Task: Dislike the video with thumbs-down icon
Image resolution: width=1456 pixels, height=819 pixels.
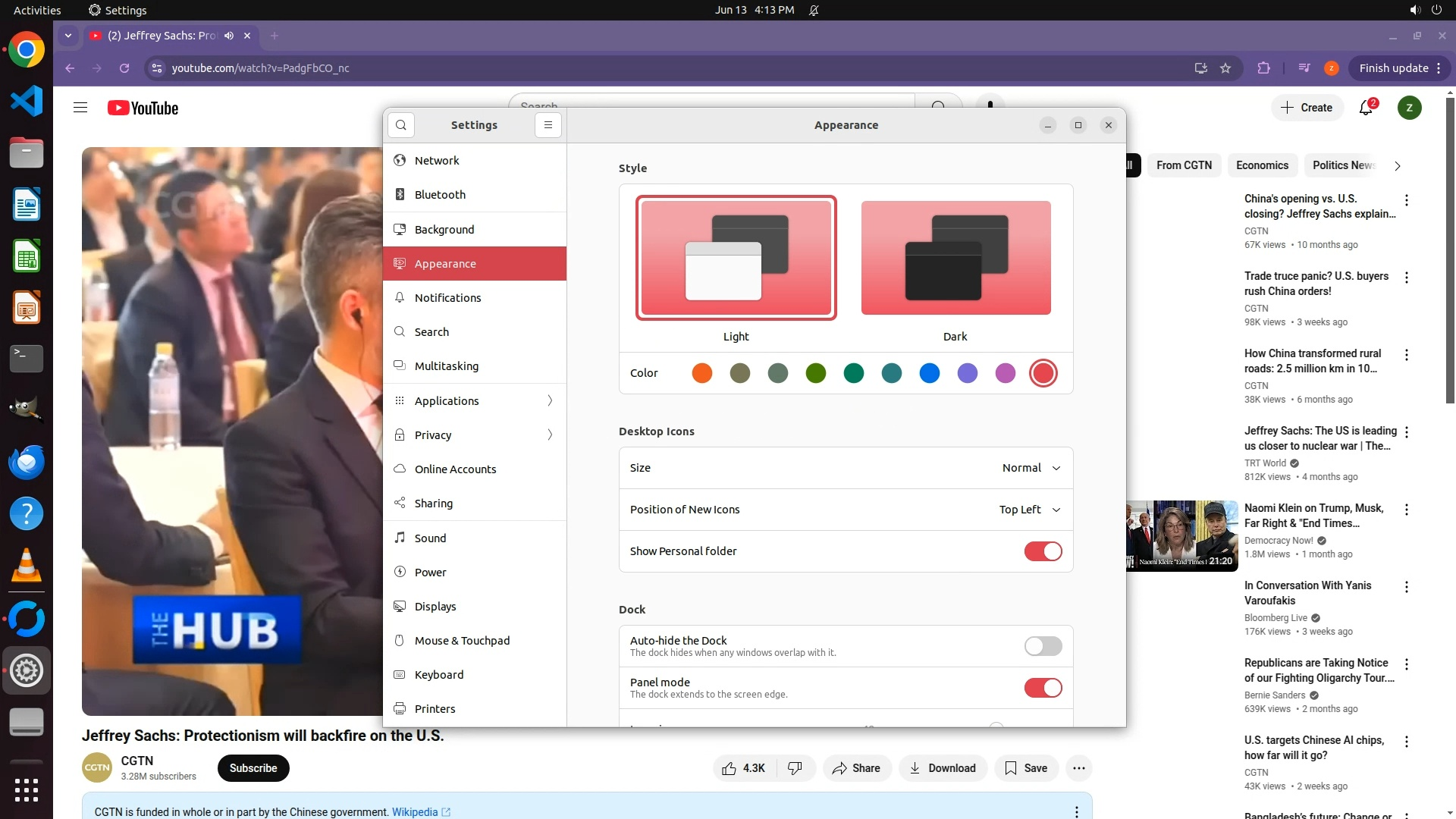Action: (x=795, y=768)
